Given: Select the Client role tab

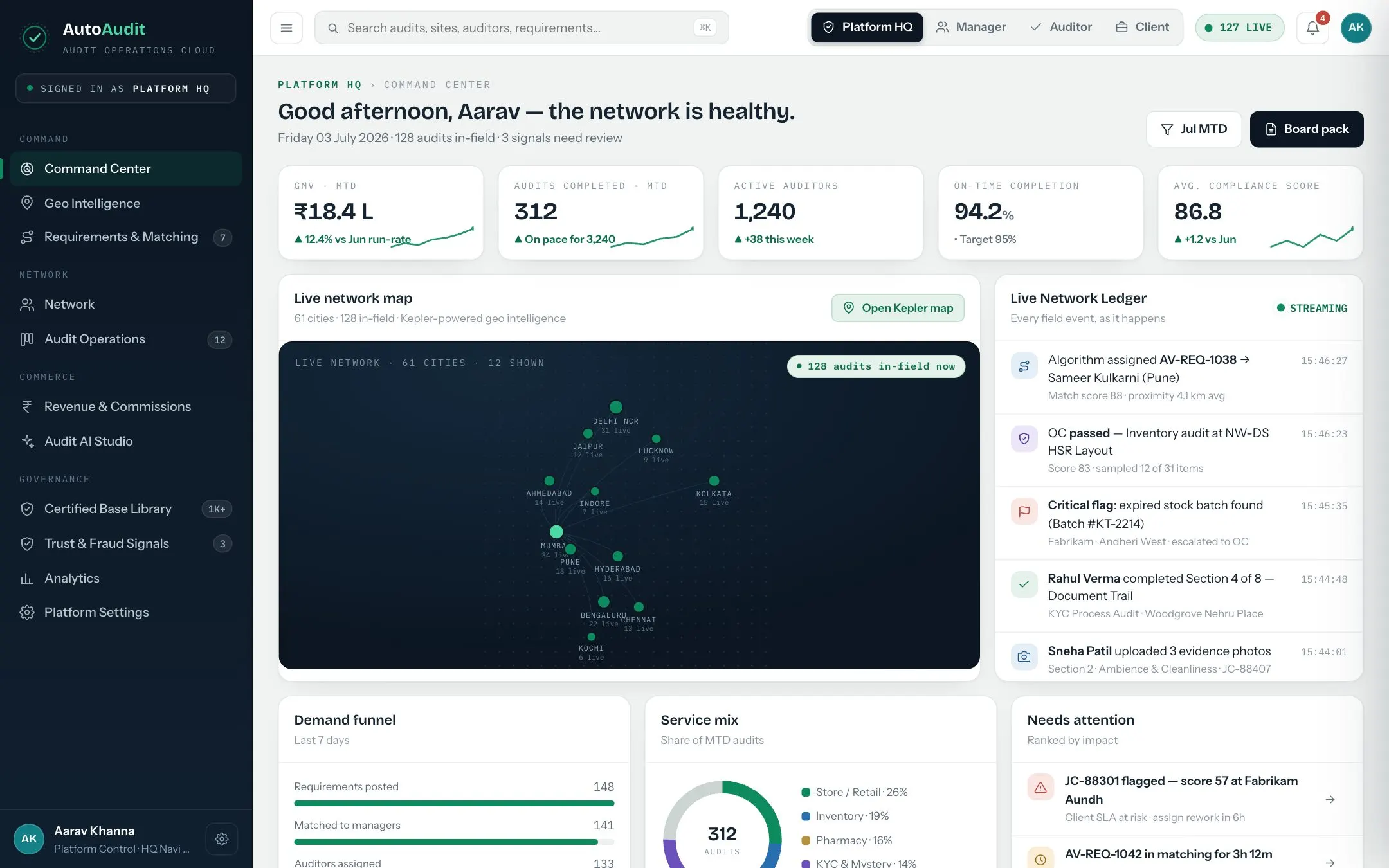Looking at the screenshot, I should 1142,27.
